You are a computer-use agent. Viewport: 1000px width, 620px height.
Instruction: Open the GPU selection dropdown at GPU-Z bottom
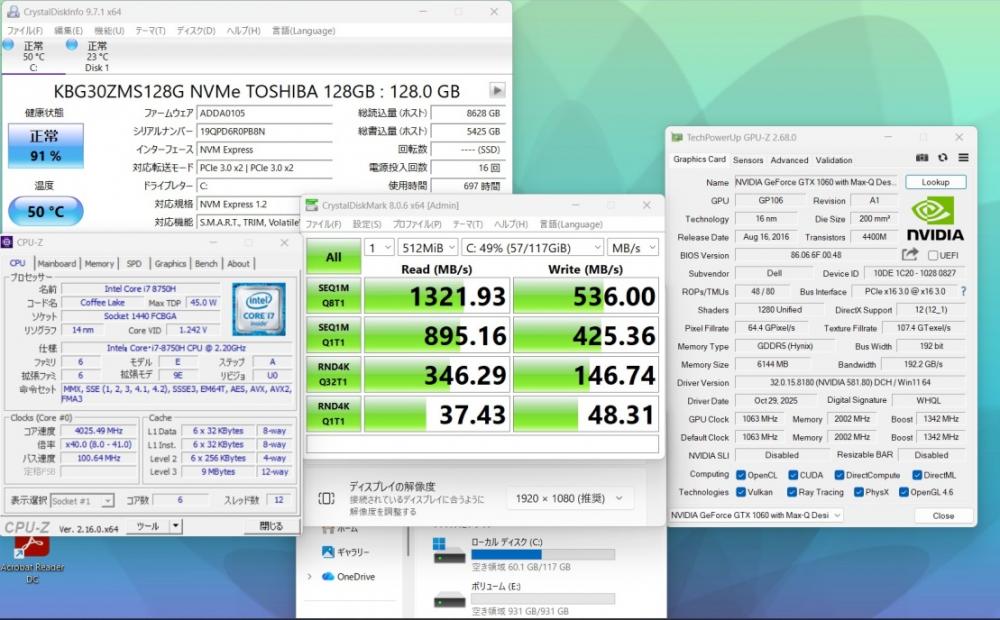756,515
